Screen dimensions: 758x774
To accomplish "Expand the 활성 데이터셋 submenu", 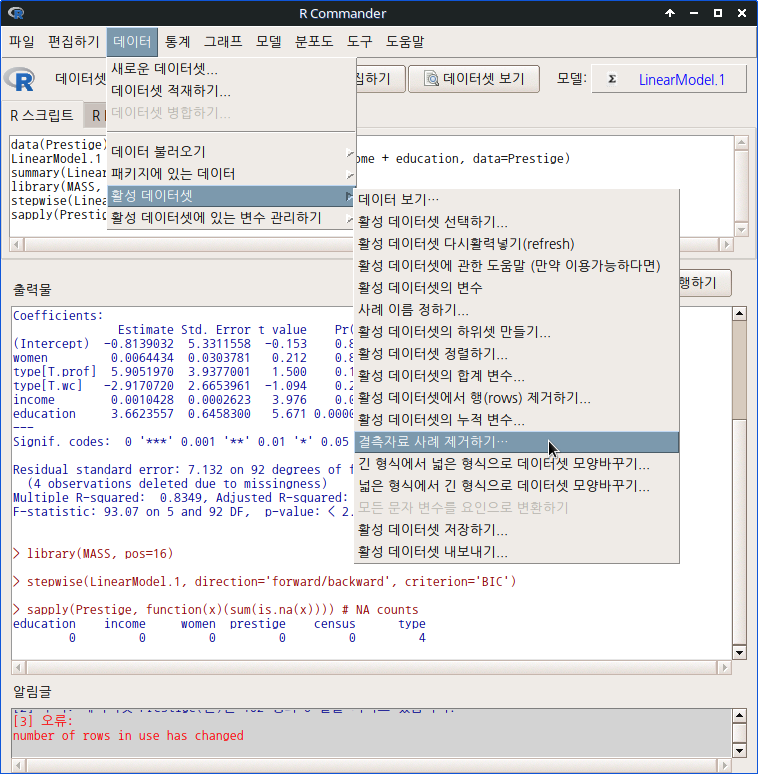I will coord(231,196).
